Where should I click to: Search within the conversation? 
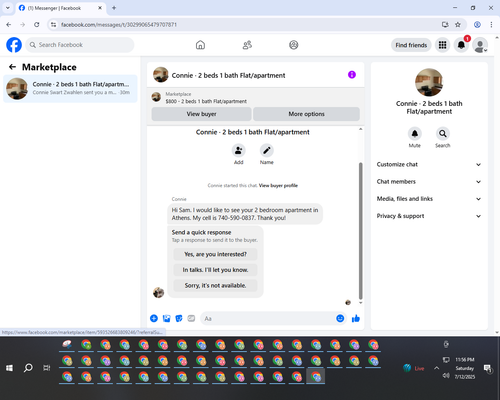click(x=443, y=134)
